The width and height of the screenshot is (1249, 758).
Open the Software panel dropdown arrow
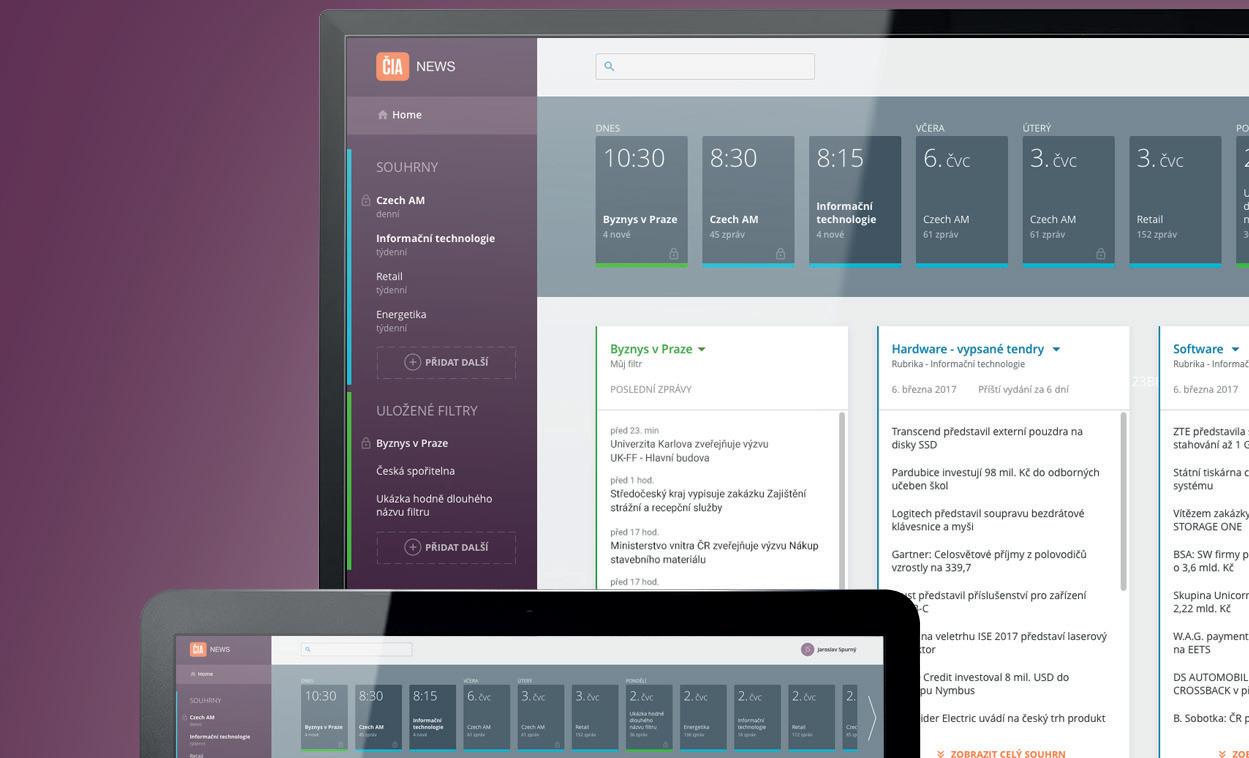1236,350
